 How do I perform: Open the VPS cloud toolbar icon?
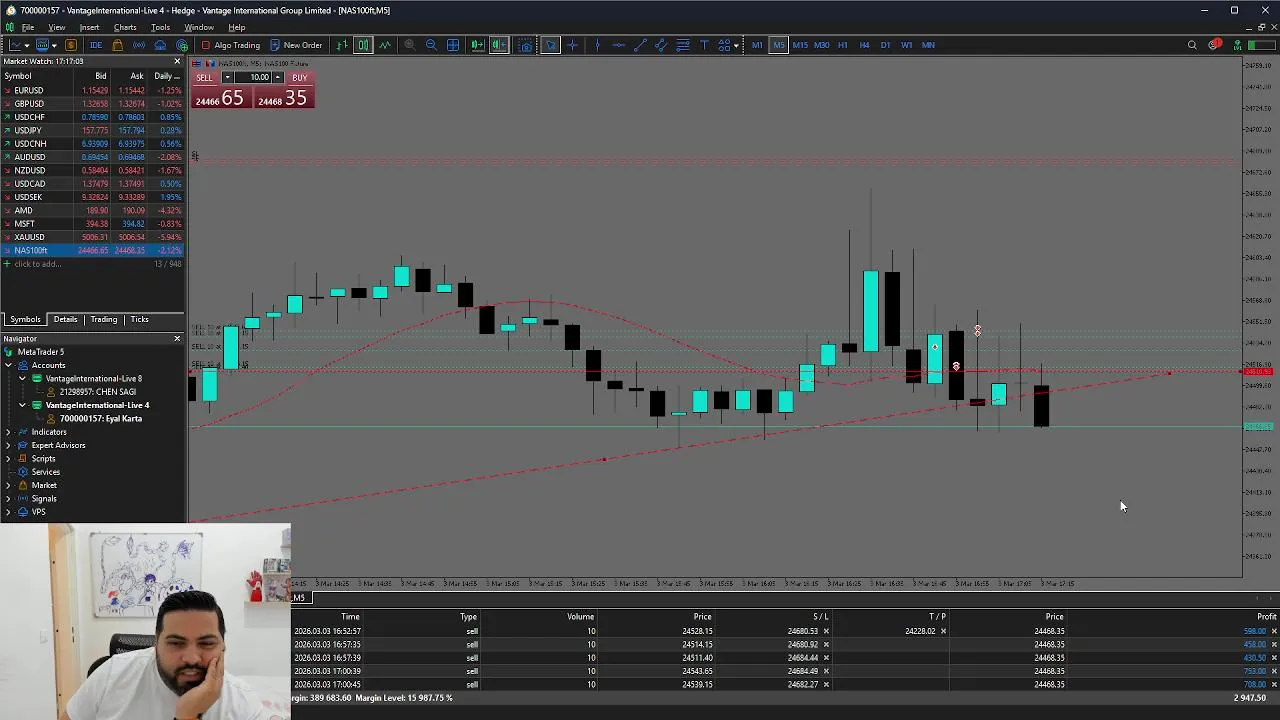160,45
